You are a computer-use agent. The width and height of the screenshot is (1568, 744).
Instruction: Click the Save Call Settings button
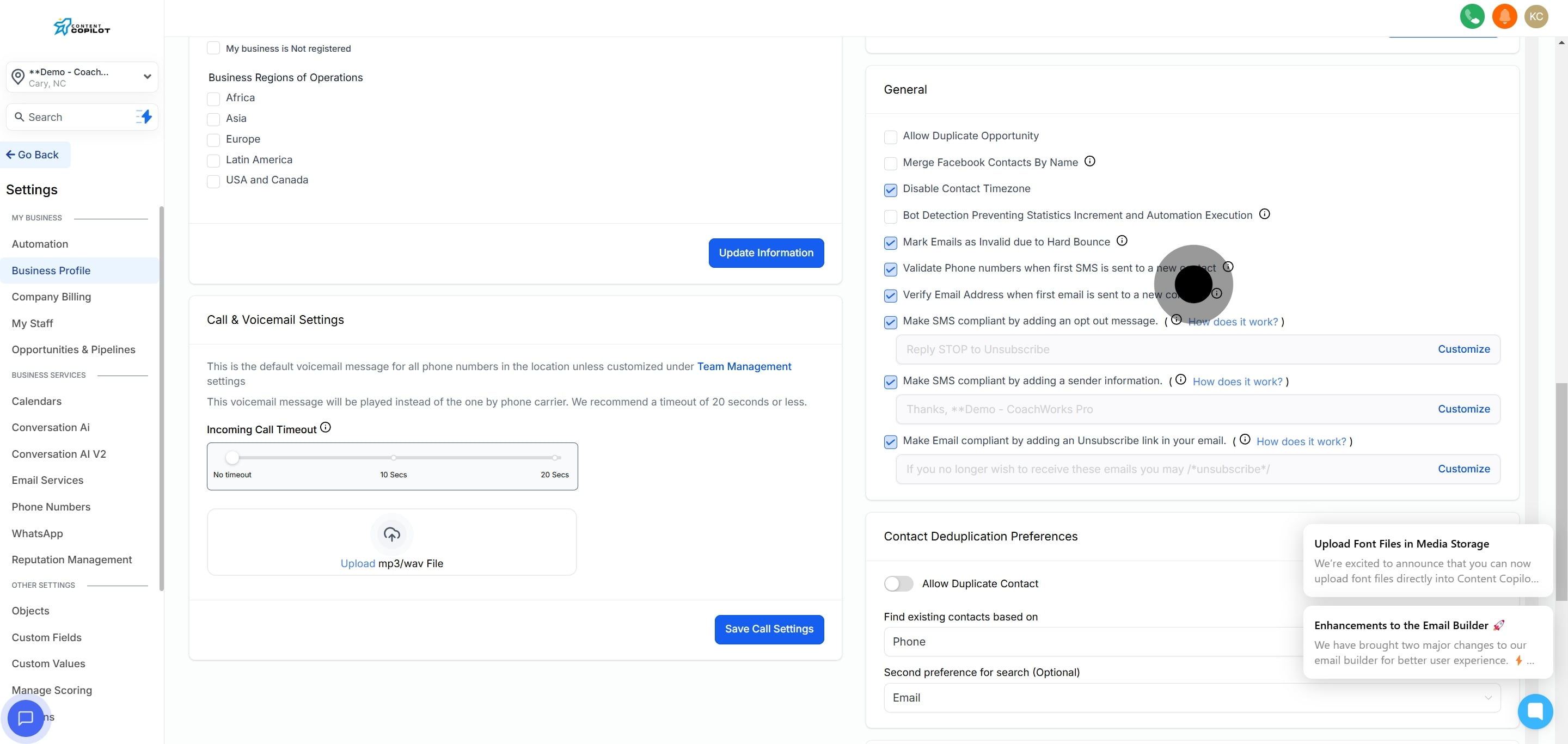tap(769, 629)
